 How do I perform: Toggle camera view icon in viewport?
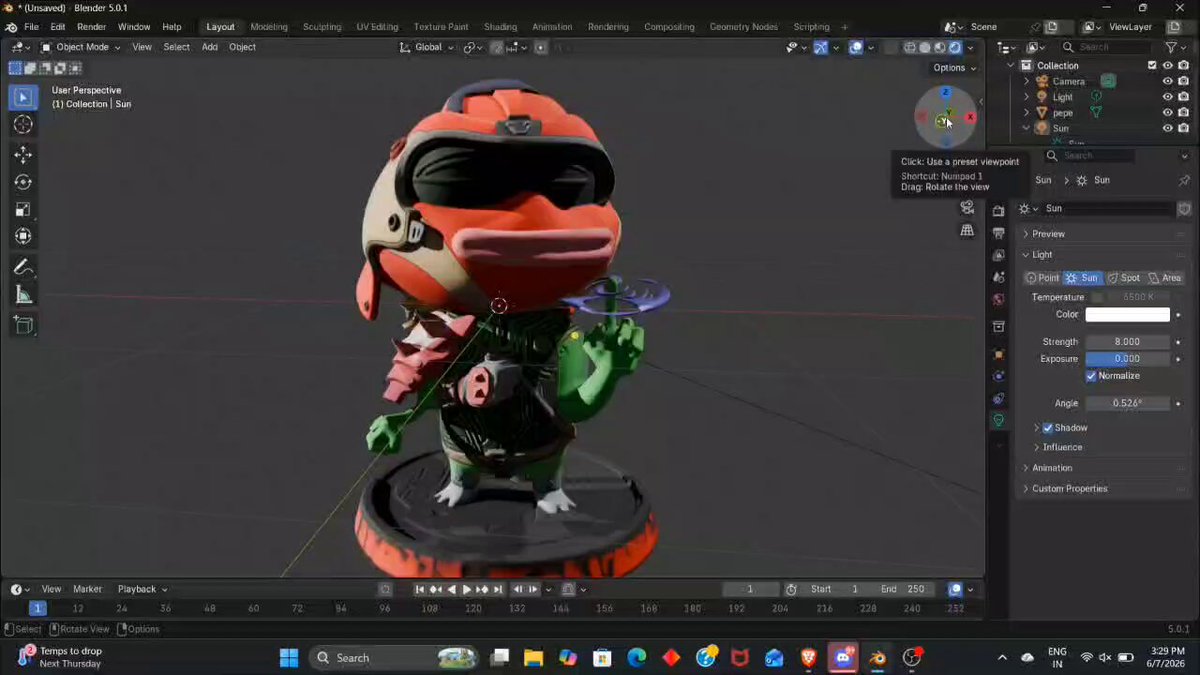click(967, 207)
